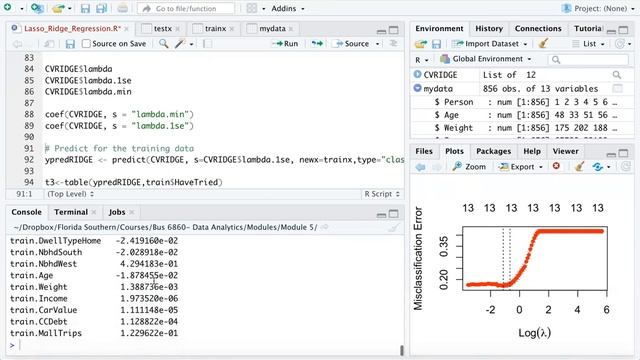640x360 pixels.
Task: Click the Print document icon
Action: tap(122, 8)
